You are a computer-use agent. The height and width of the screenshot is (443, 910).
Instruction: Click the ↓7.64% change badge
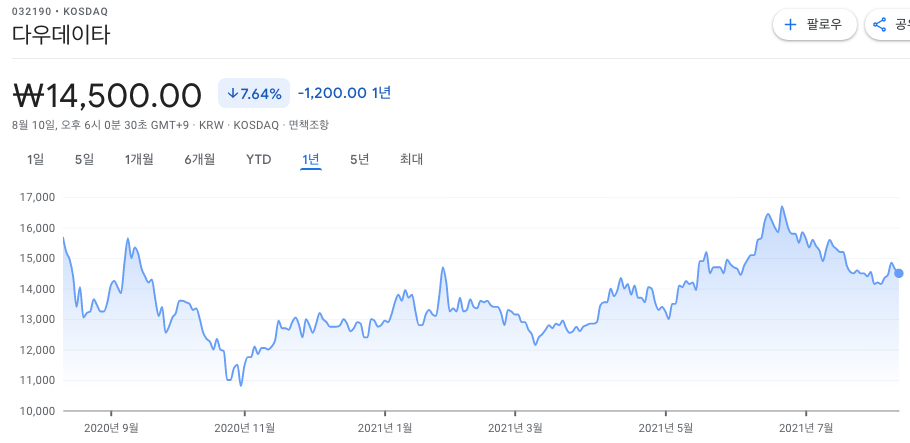(254, 93)
